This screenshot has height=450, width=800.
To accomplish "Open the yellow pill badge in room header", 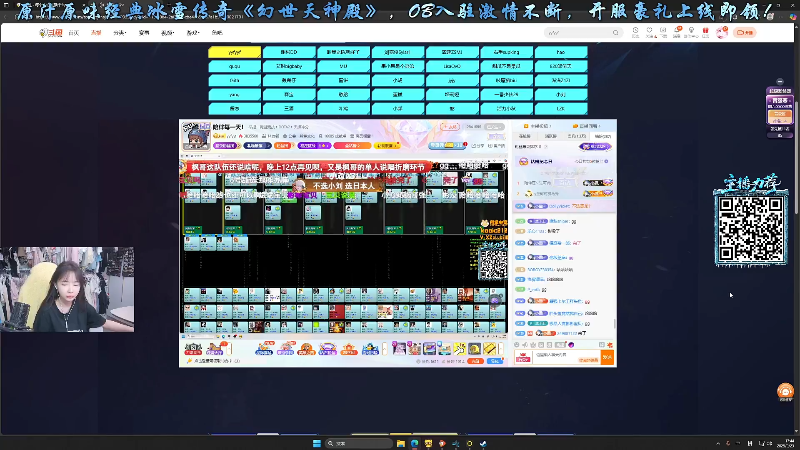I will [387, 146].
